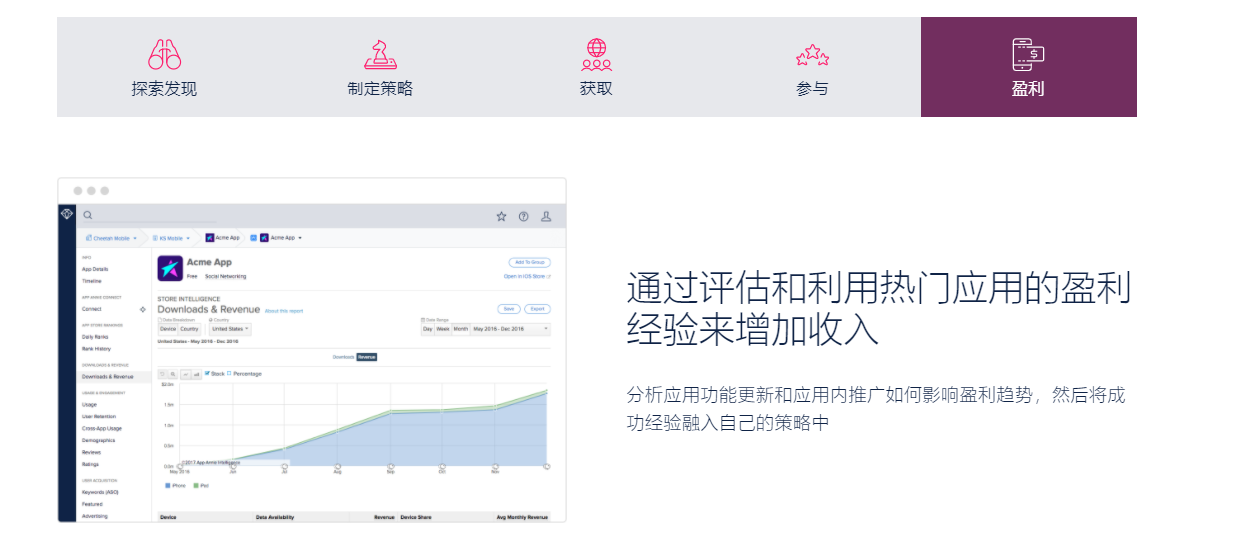1253x560 pixels.
Task: Open Daily Ranks in the sidebar
Action: [95, 337]
